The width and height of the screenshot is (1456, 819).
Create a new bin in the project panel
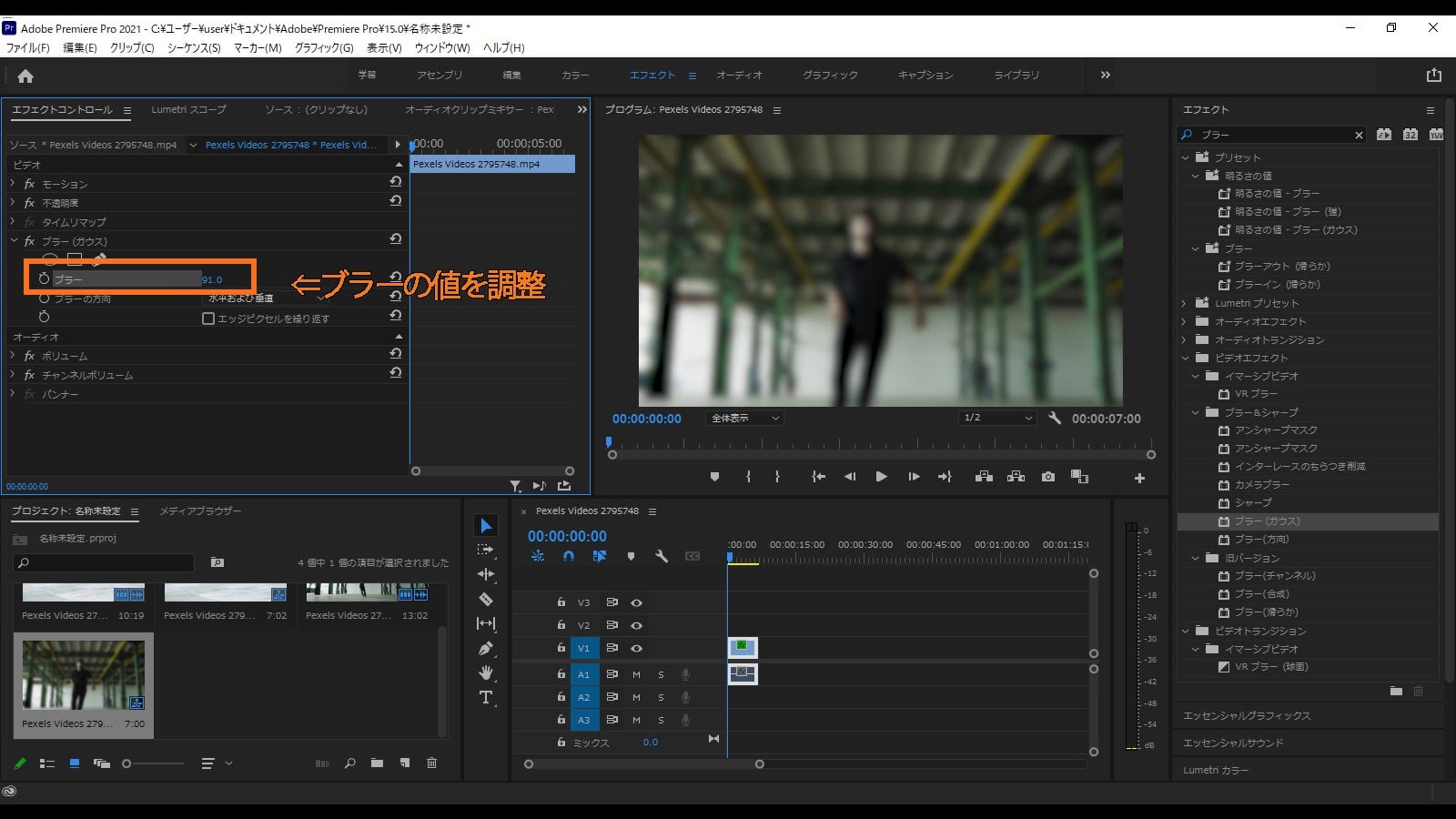[x=377, y=763]
